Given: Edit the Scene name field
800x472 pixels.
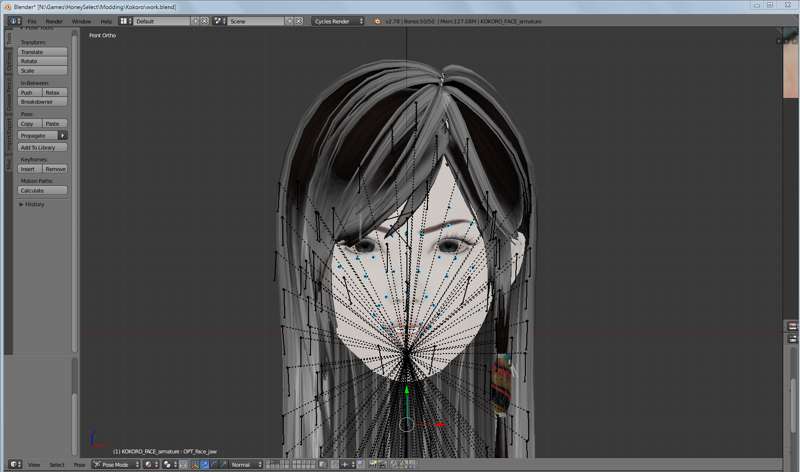Looking at the screenshot, I should [x=256, y=21].
